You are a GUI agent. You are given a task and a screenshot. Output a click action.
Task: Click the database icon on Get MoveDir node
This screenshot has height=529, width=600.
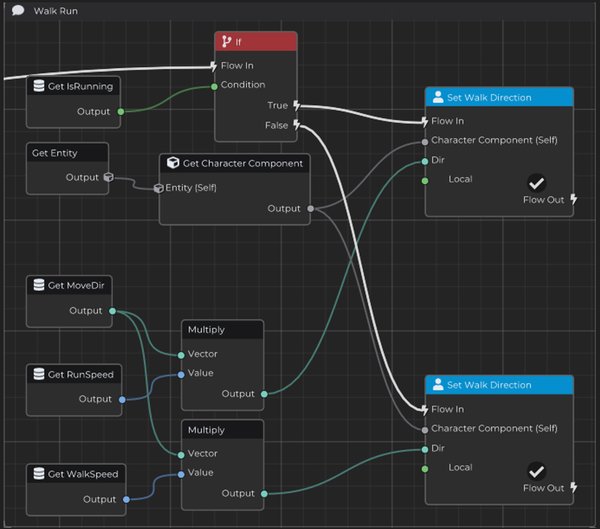[x=39, y=285]
